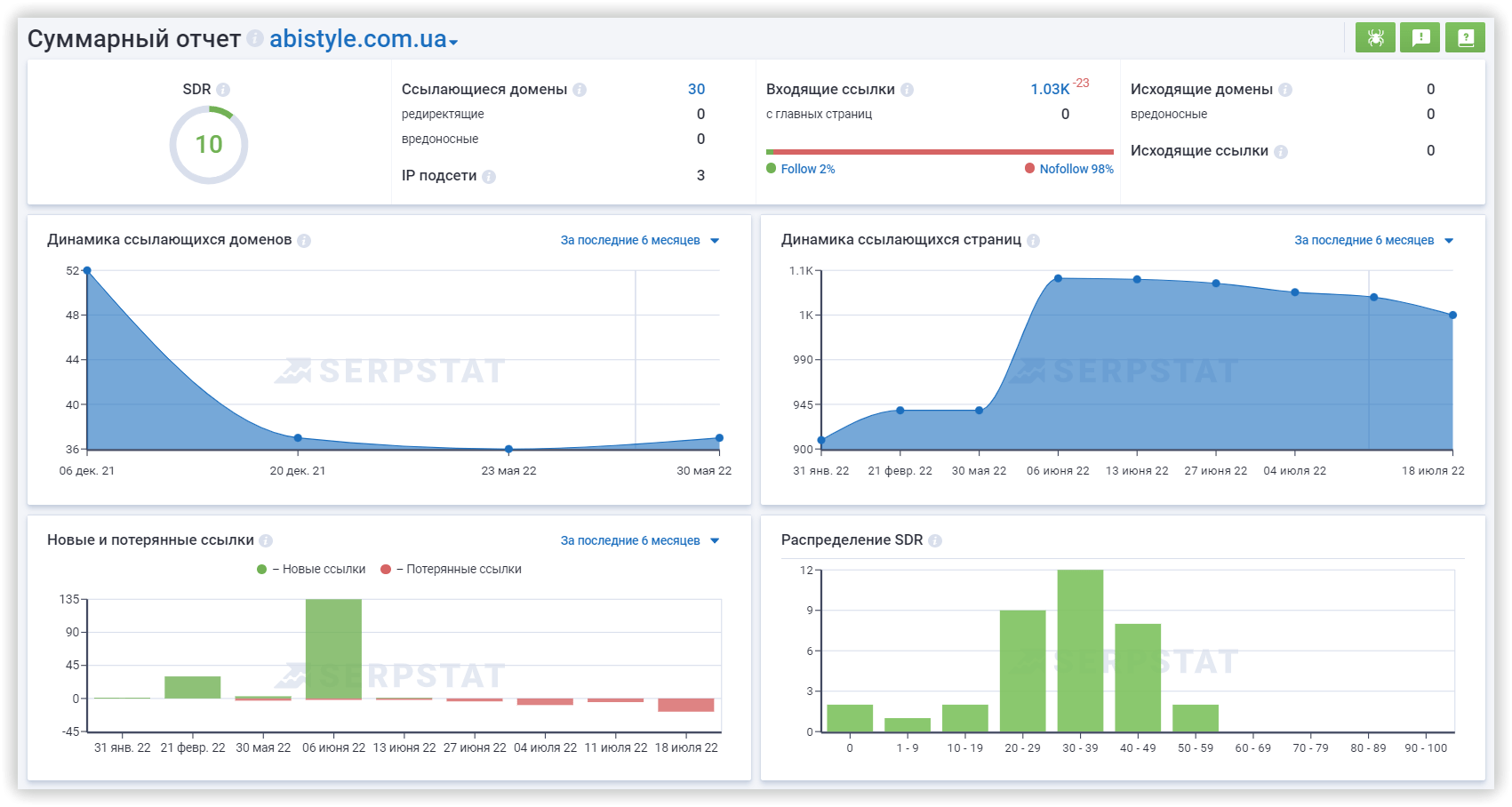The height and width of the screenshot is (807, 1512).
Task: Click the spider bug report icon
Action: pos(1375,37)
